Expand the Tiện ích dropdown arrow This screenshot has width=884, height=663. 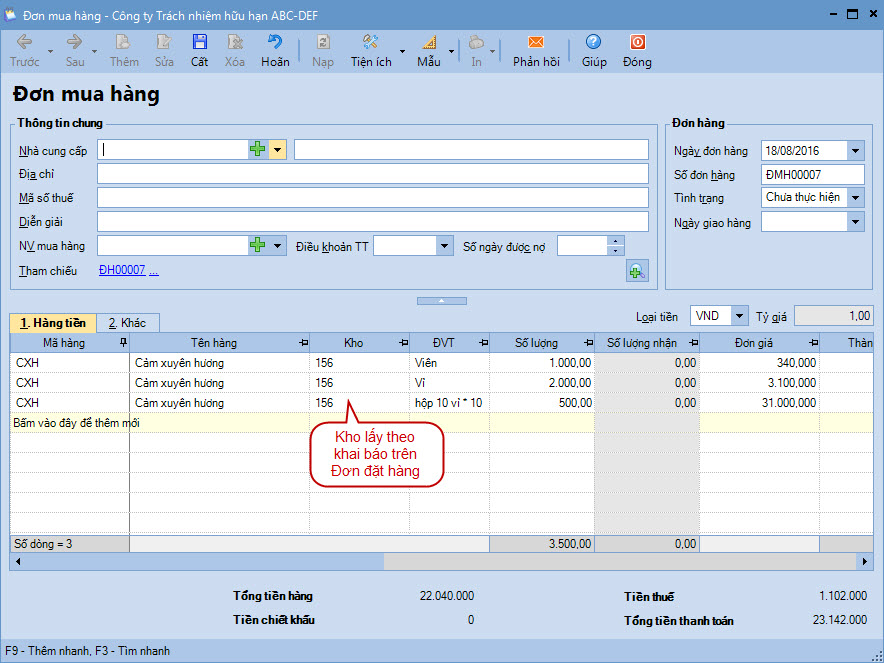click(403, 51)
